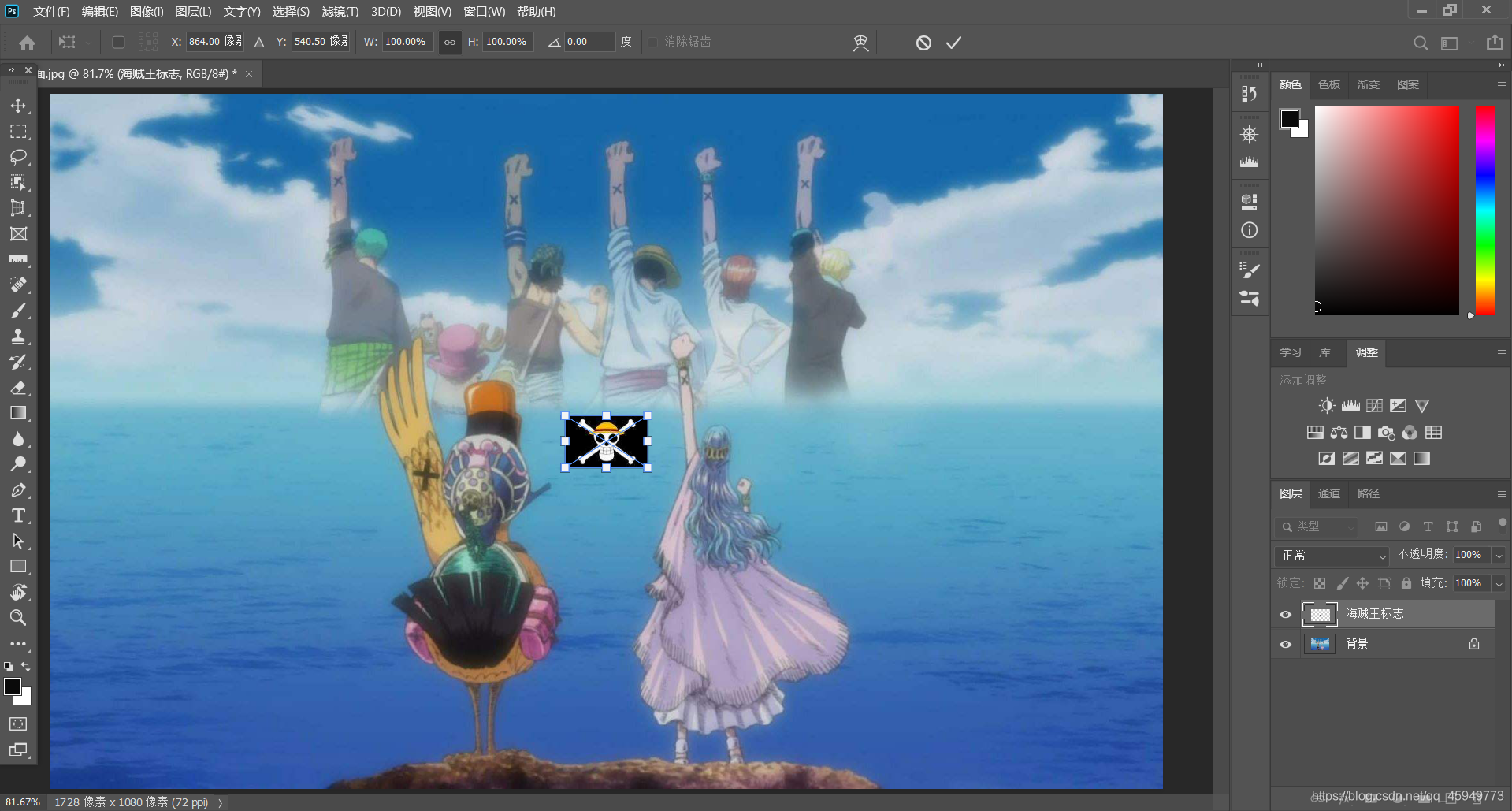Viewport: 1512px width, 811px height.
Task: Open the Adjustments panel menu
Action: pos(1501,353)
